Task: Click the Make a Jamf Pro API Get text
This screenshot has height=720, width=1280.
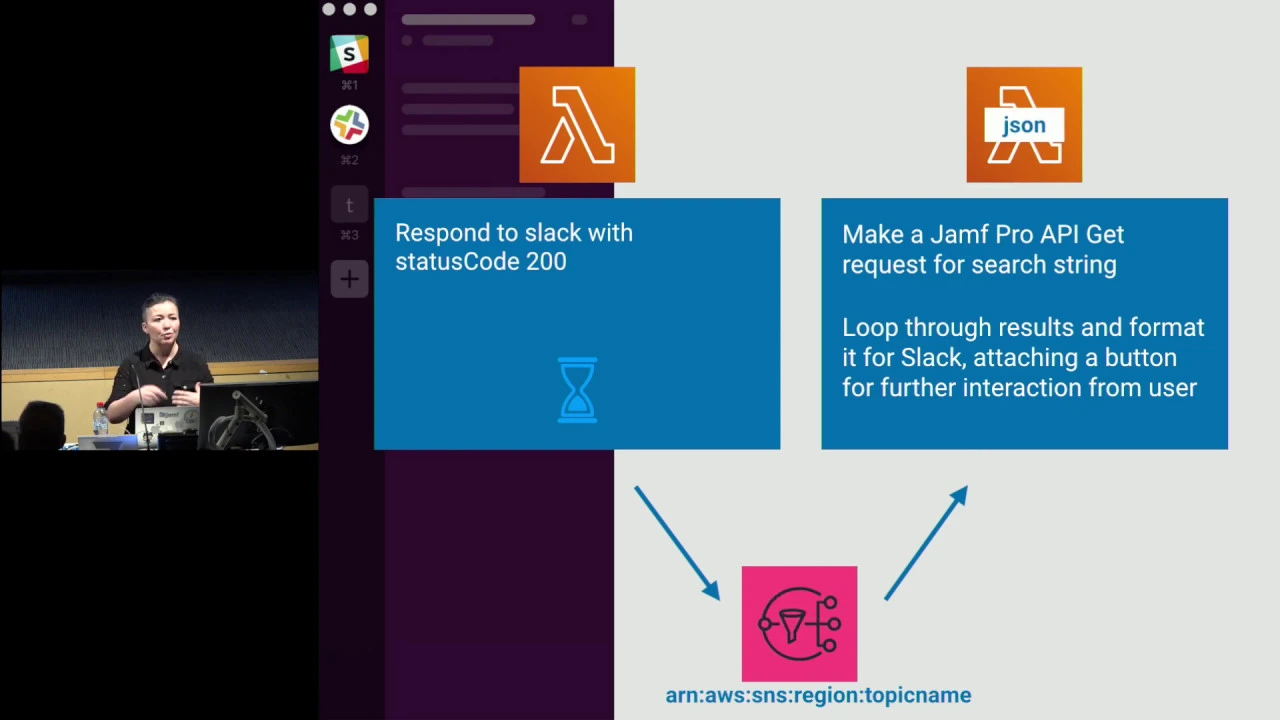Action: (983, 249)
